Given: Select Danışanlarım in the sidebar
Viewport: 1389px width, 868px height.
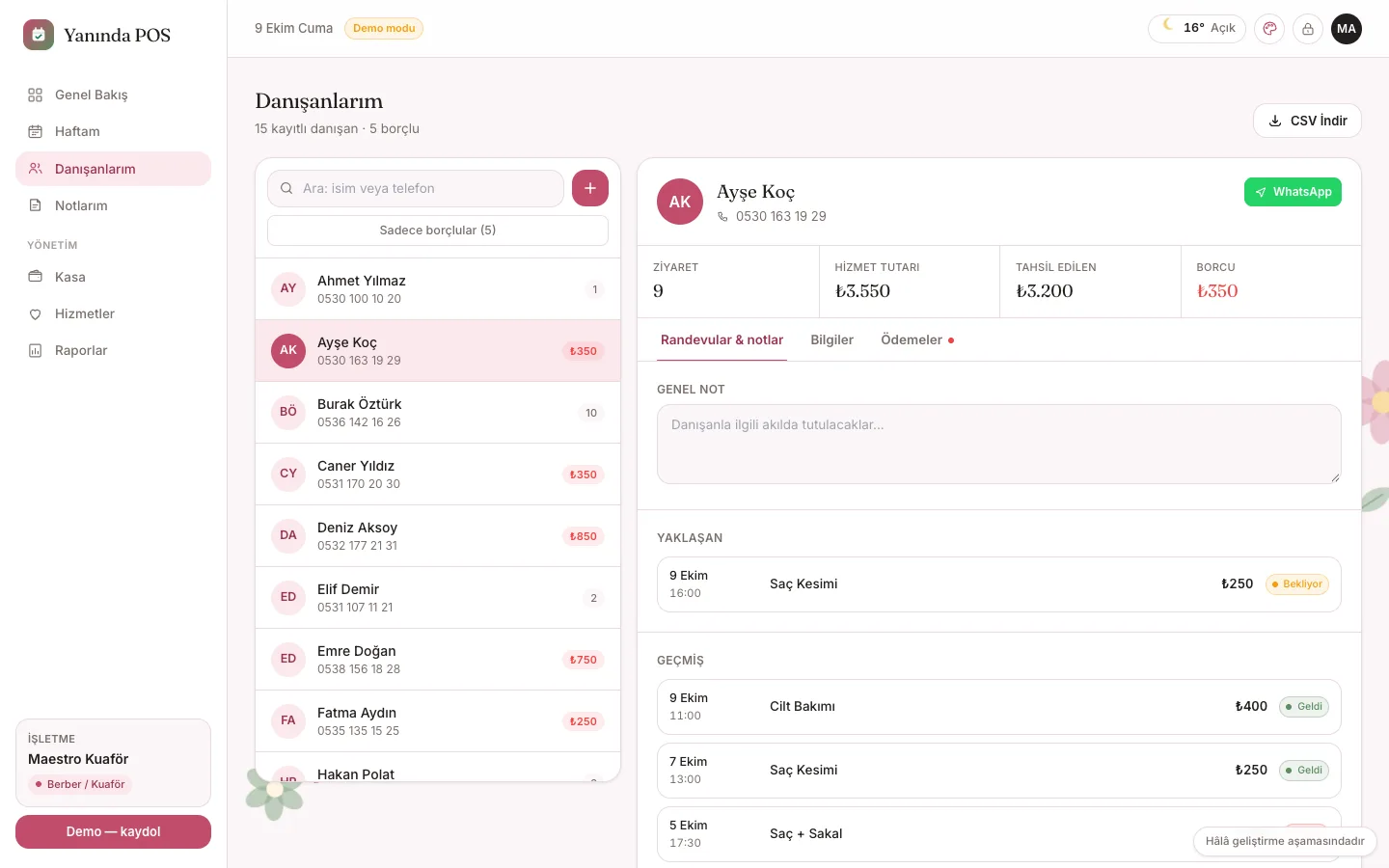Looking at the screenshot, I should (113, 169).
